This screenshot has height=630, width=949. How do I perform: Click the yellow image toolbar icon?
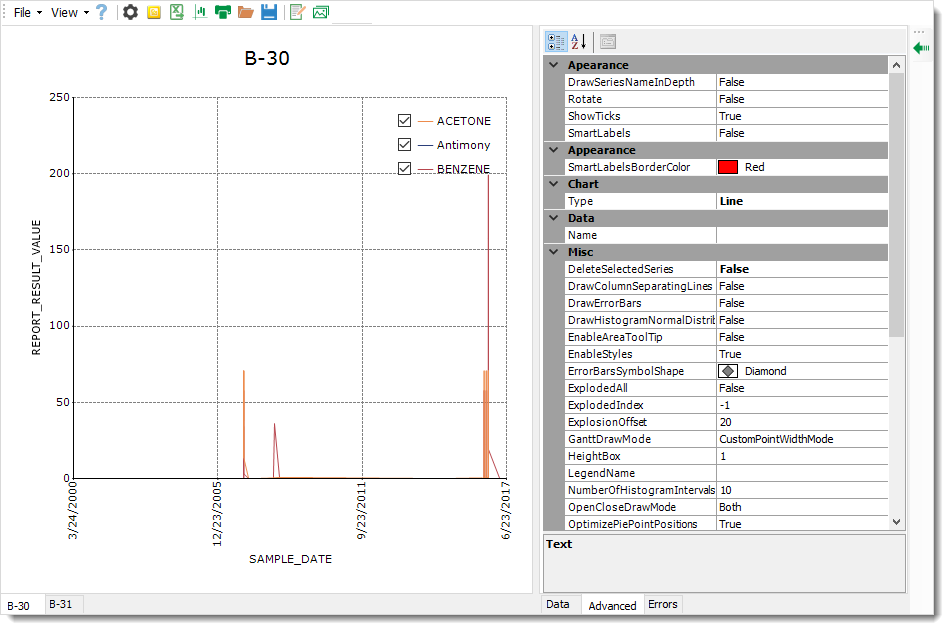click(x=154, y=12)
